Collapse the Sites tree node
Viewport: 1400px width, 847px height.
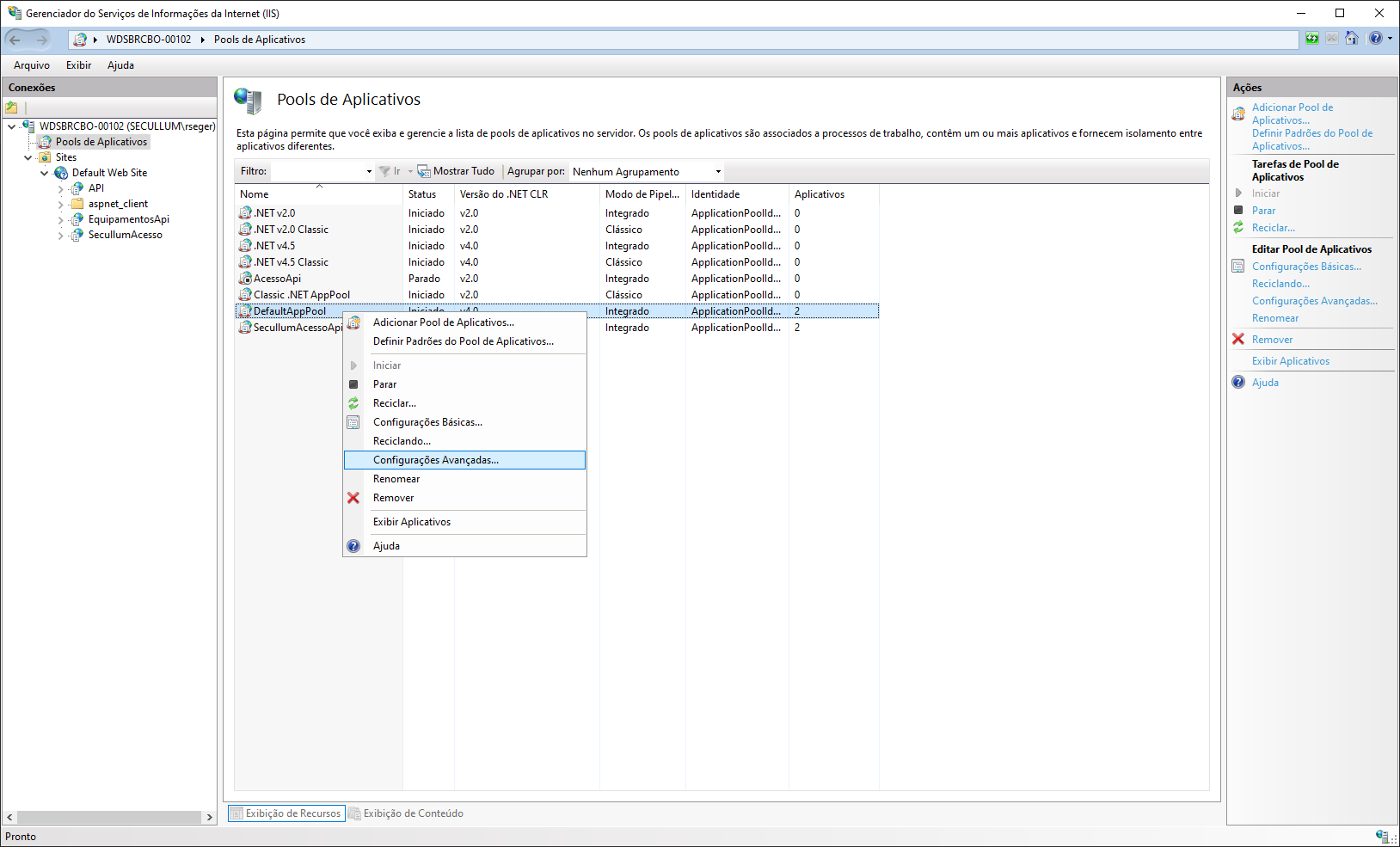28,157
